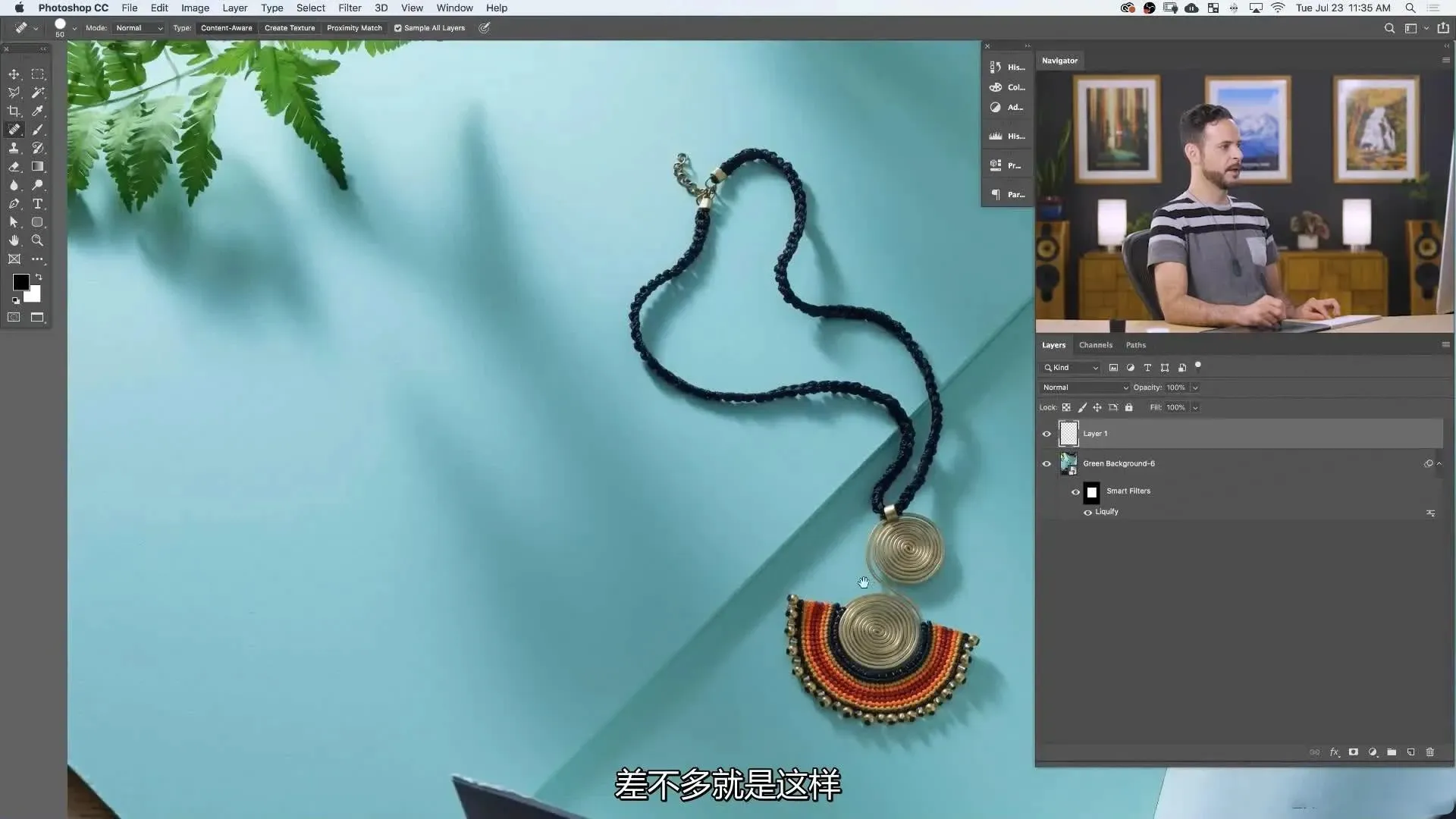Open the layer Opacity slider dropdown

(x=1195, y=388)
